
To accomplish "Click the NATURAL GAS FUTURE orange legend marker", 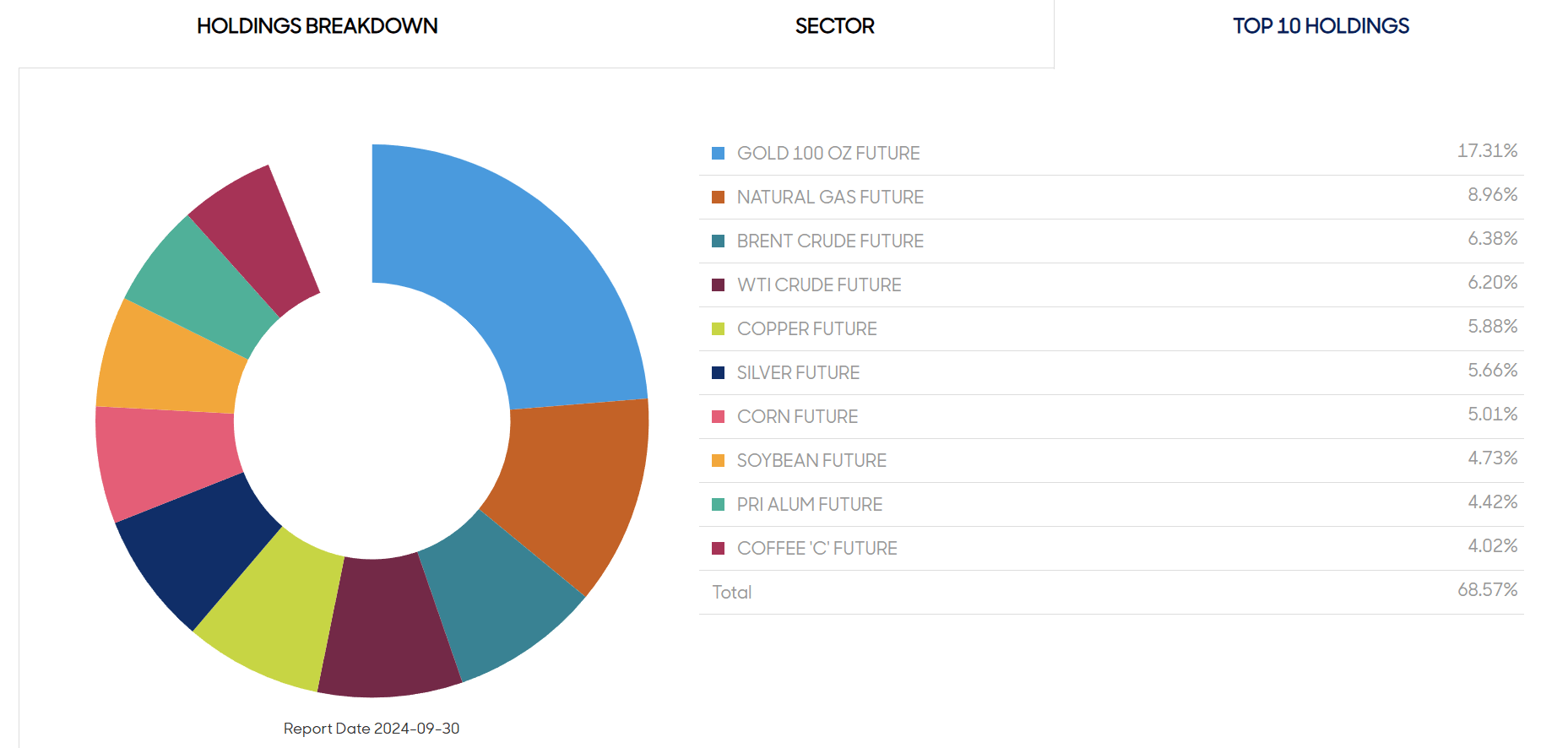I will click(717, 196).
